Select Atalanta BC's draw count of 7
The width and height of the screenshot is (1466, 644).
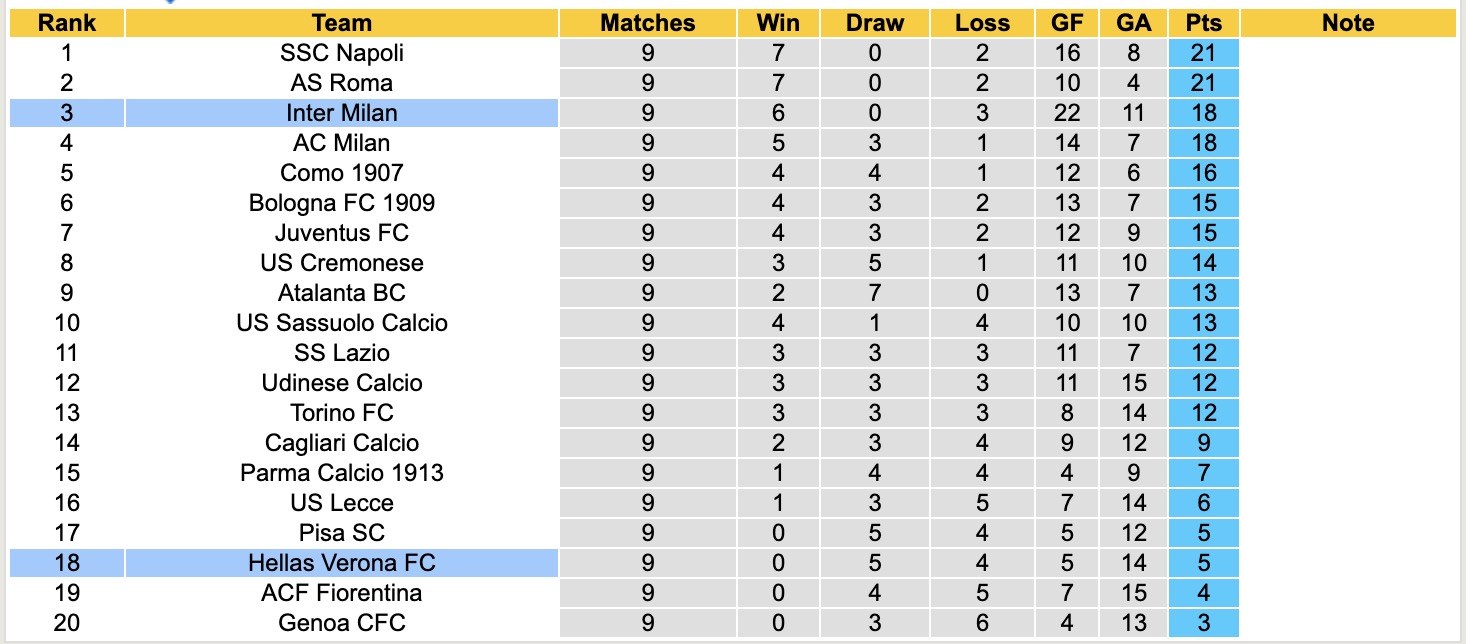tap(874, 293)
